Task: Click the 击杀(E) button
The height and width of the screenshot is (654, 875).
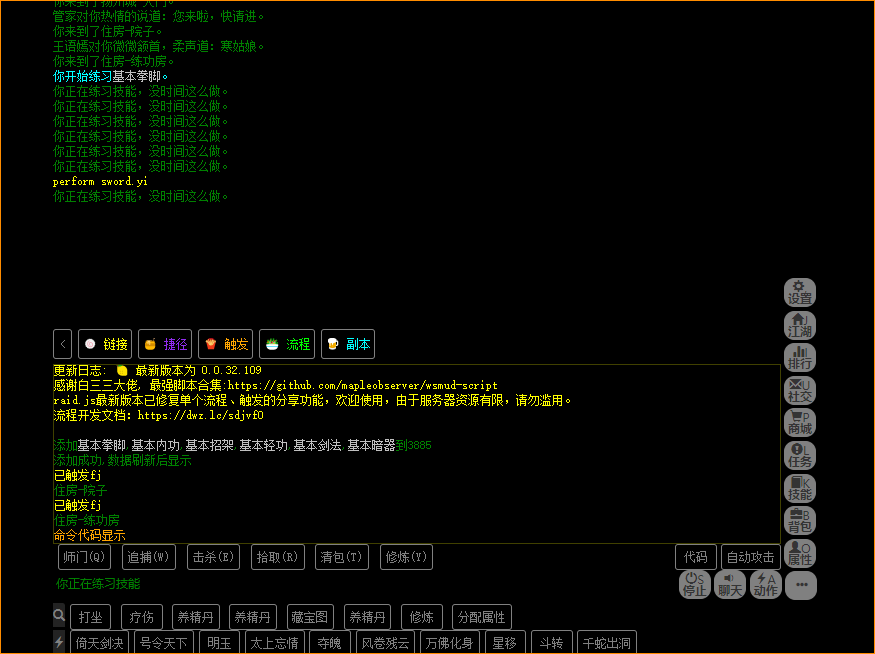Action: coord(213,557)
